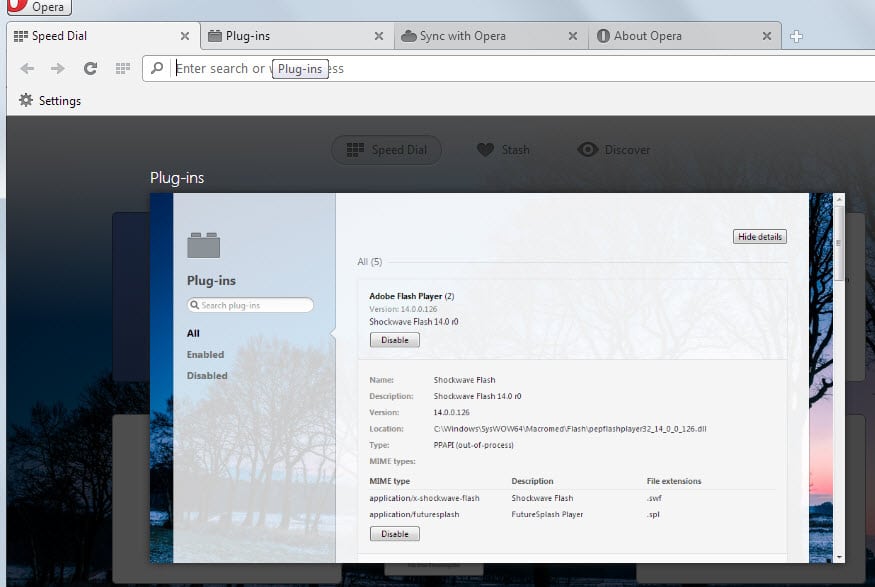
Task: Click the application/futuresplash MIME type
Action: tap(414, 514)
